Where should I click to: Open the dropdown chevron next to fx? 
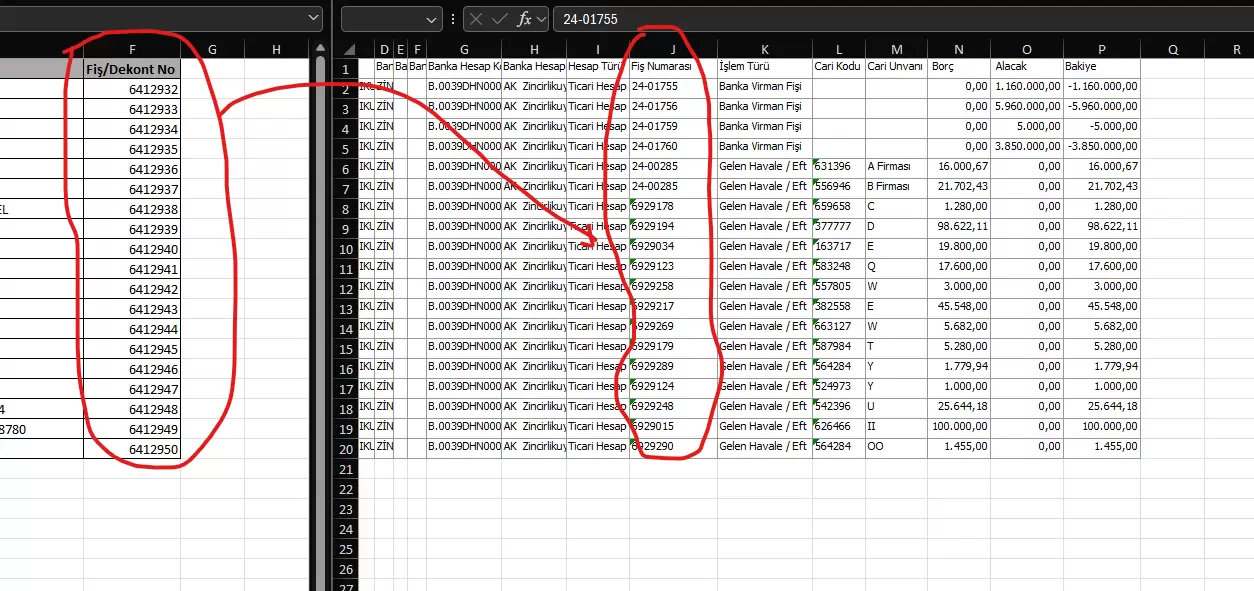point(542,19)
